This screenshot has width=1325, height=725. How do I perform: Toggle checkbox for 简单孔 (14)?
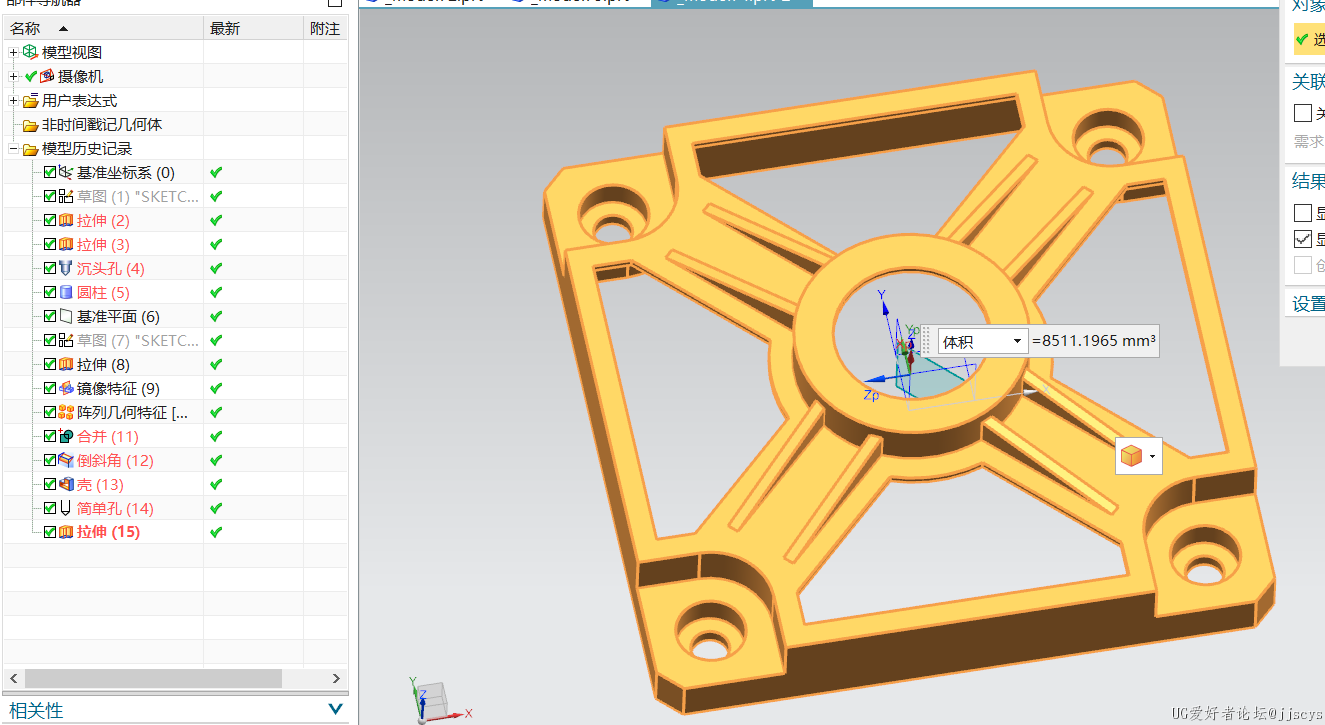[50, 508]
